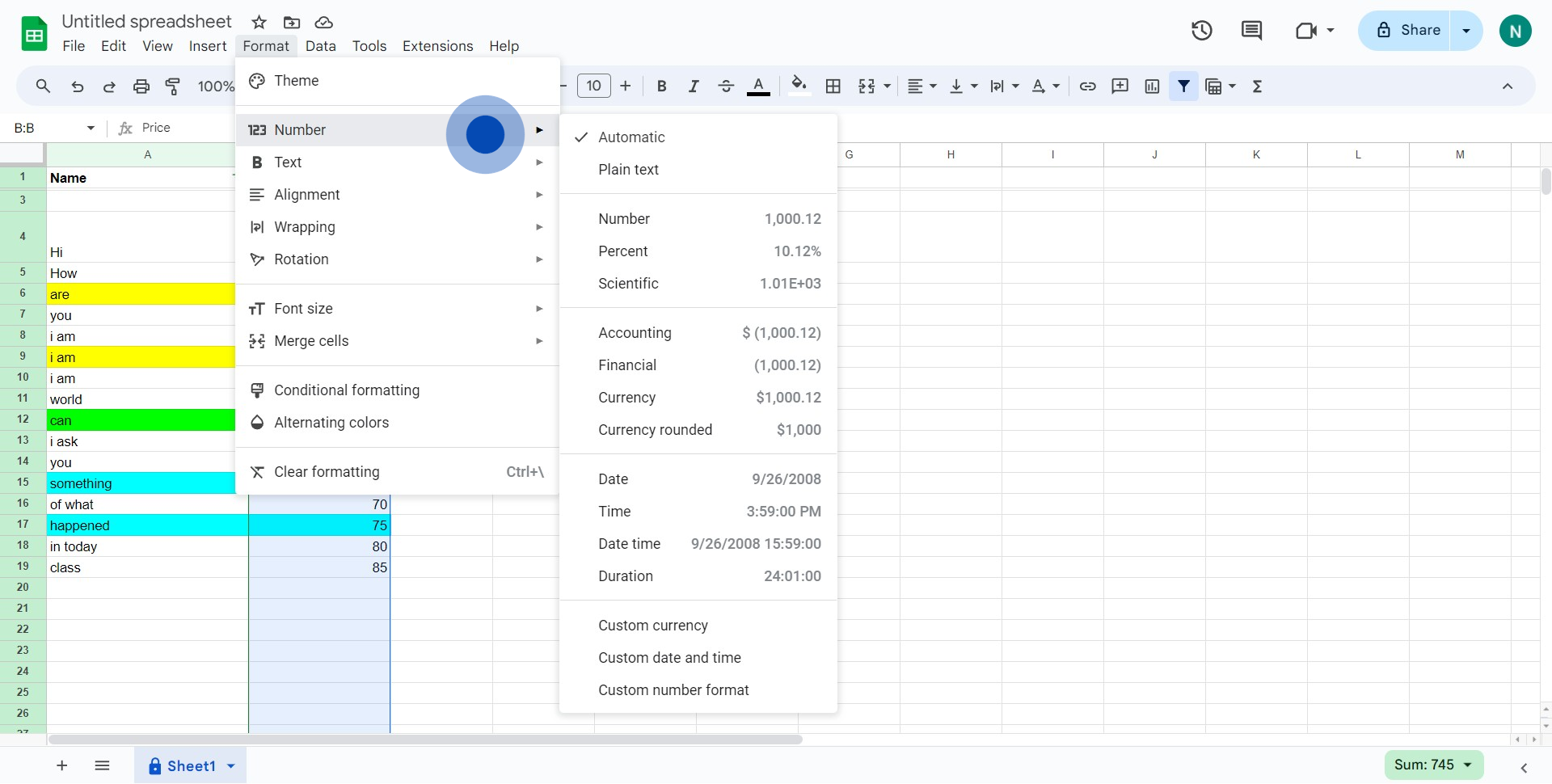Open the Name Box dropdown arrow
1552x784 pixels.
coord(91,128)
